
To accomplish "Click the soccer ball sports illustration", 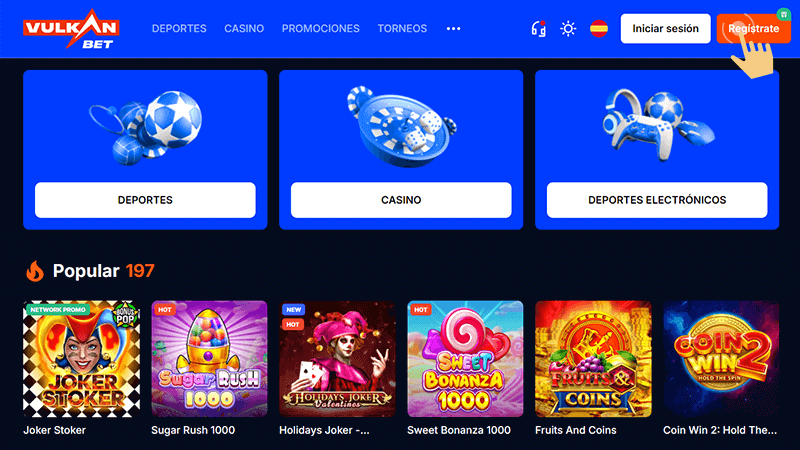I will pos(146,128).
